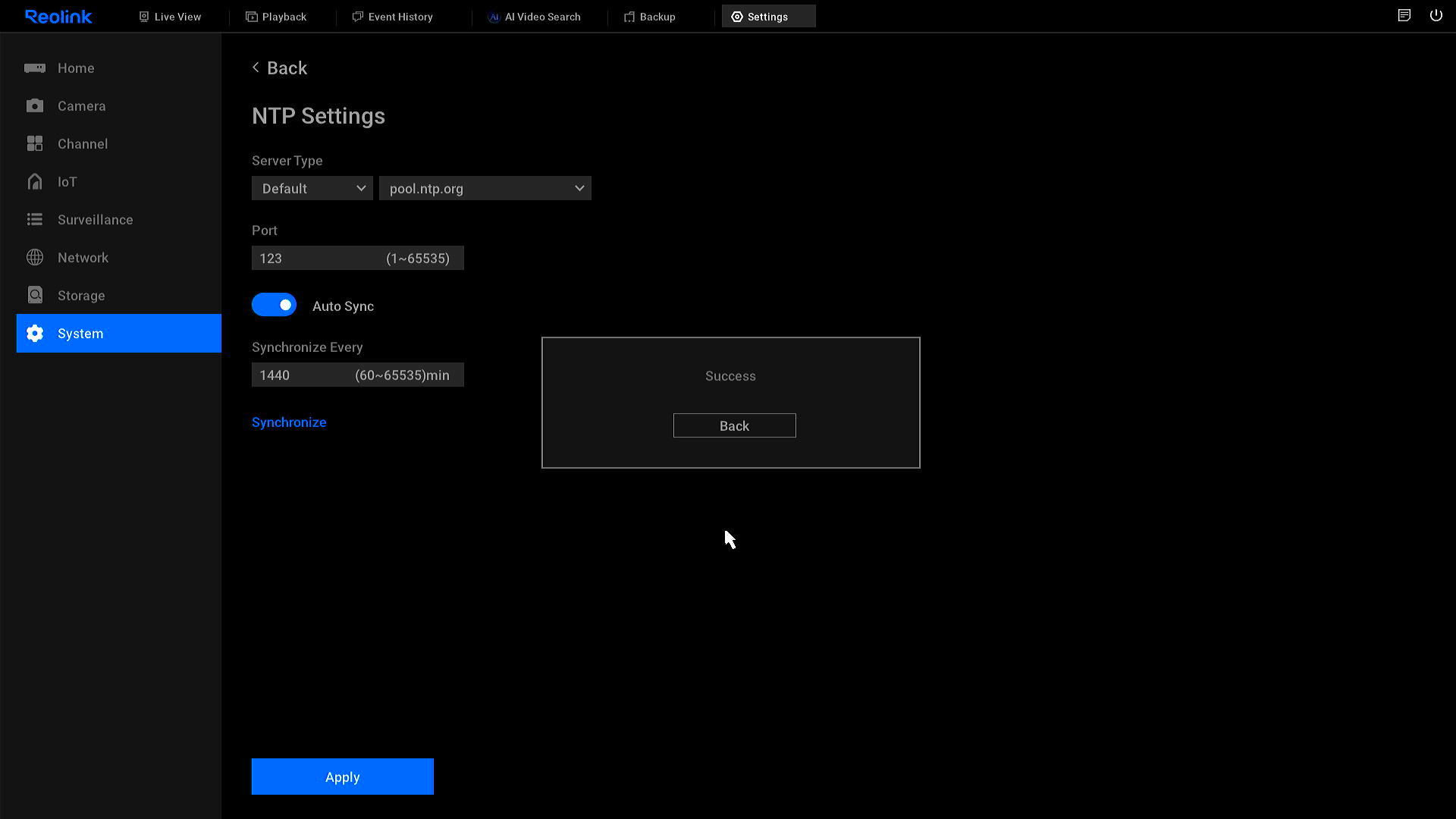This screenshot has height=819, width=1456.
Task: Select the Storage sidebar item
Action: click(x=81, y=296)
